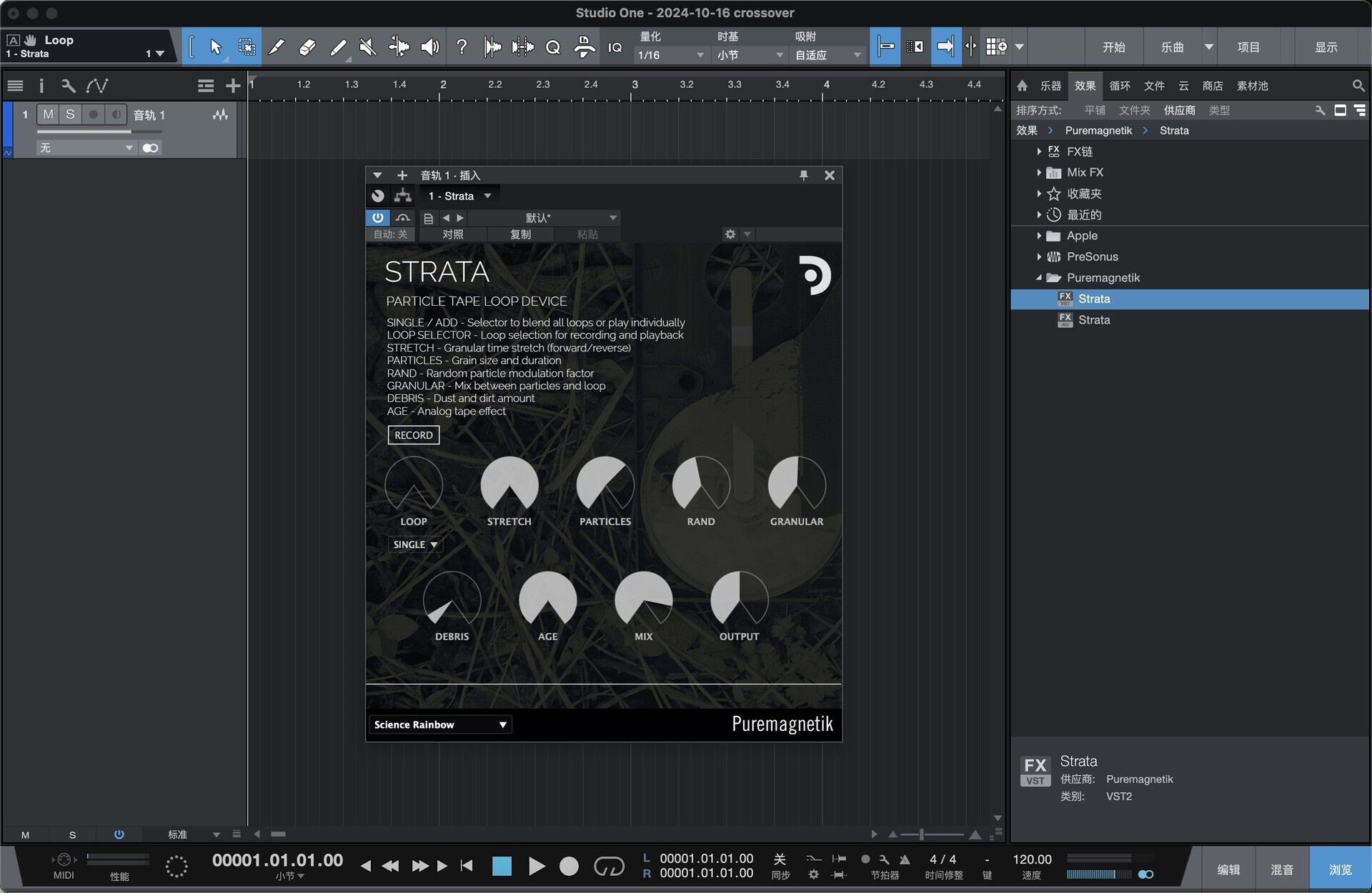
Task: Click the 对照 compare button
Action: point(453,234)
